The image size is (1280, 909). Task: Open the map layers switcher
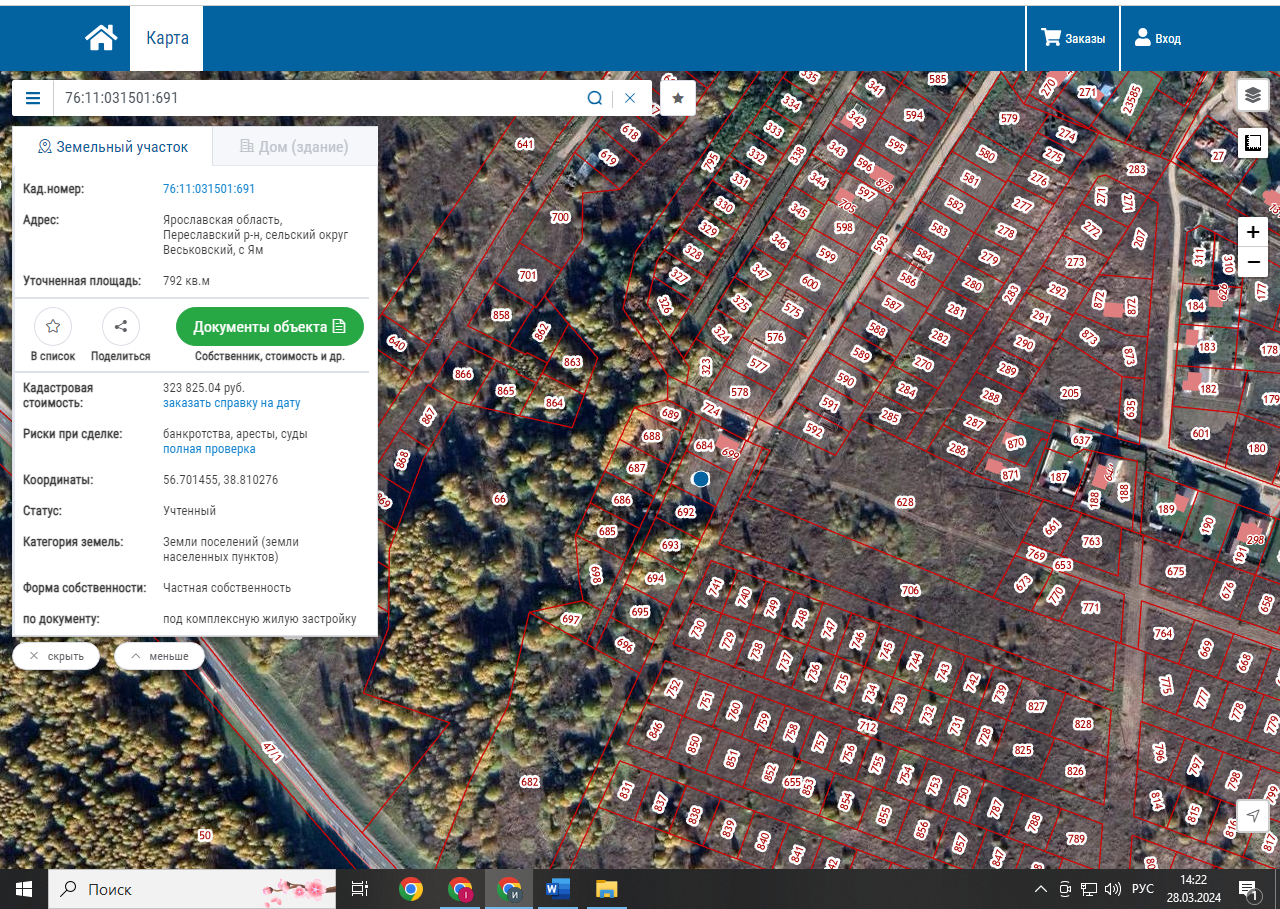(1253, 95)
